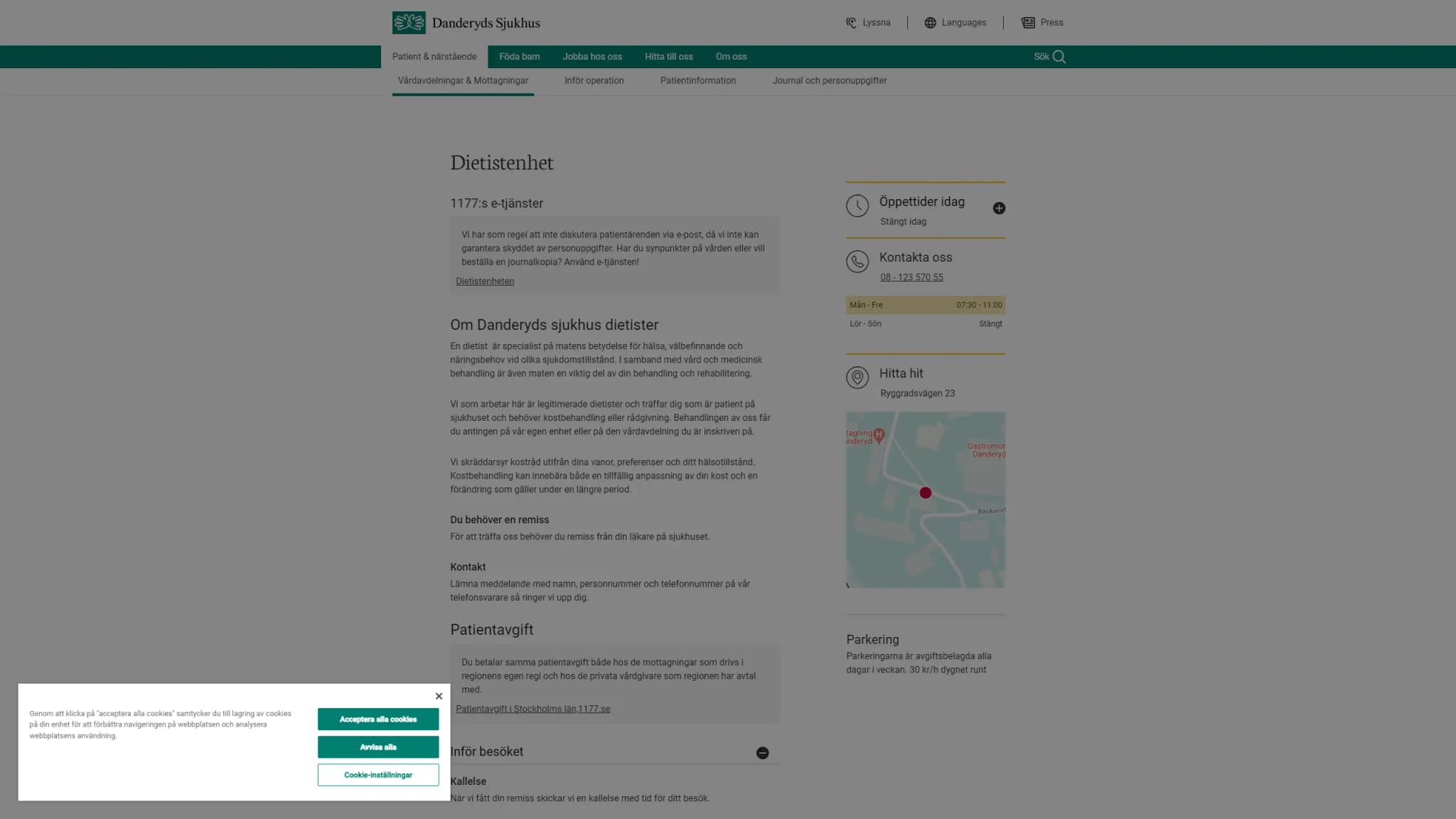
Task: Click the Press newspaper icon
Action: click(1028, 23)
